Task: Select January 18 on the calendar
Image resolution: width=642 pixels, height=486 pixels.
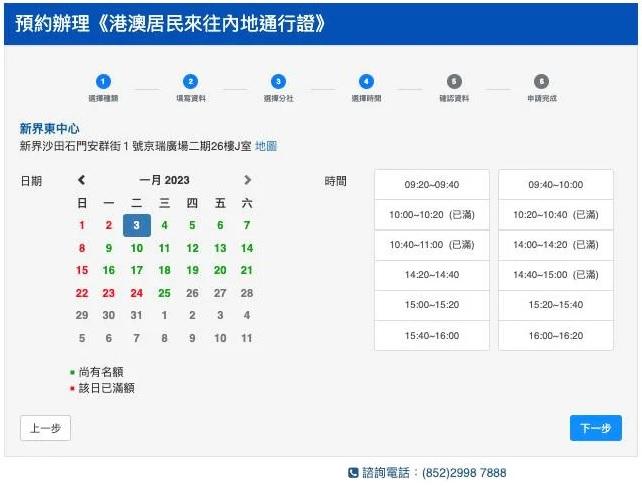Action: coord(164,271)
